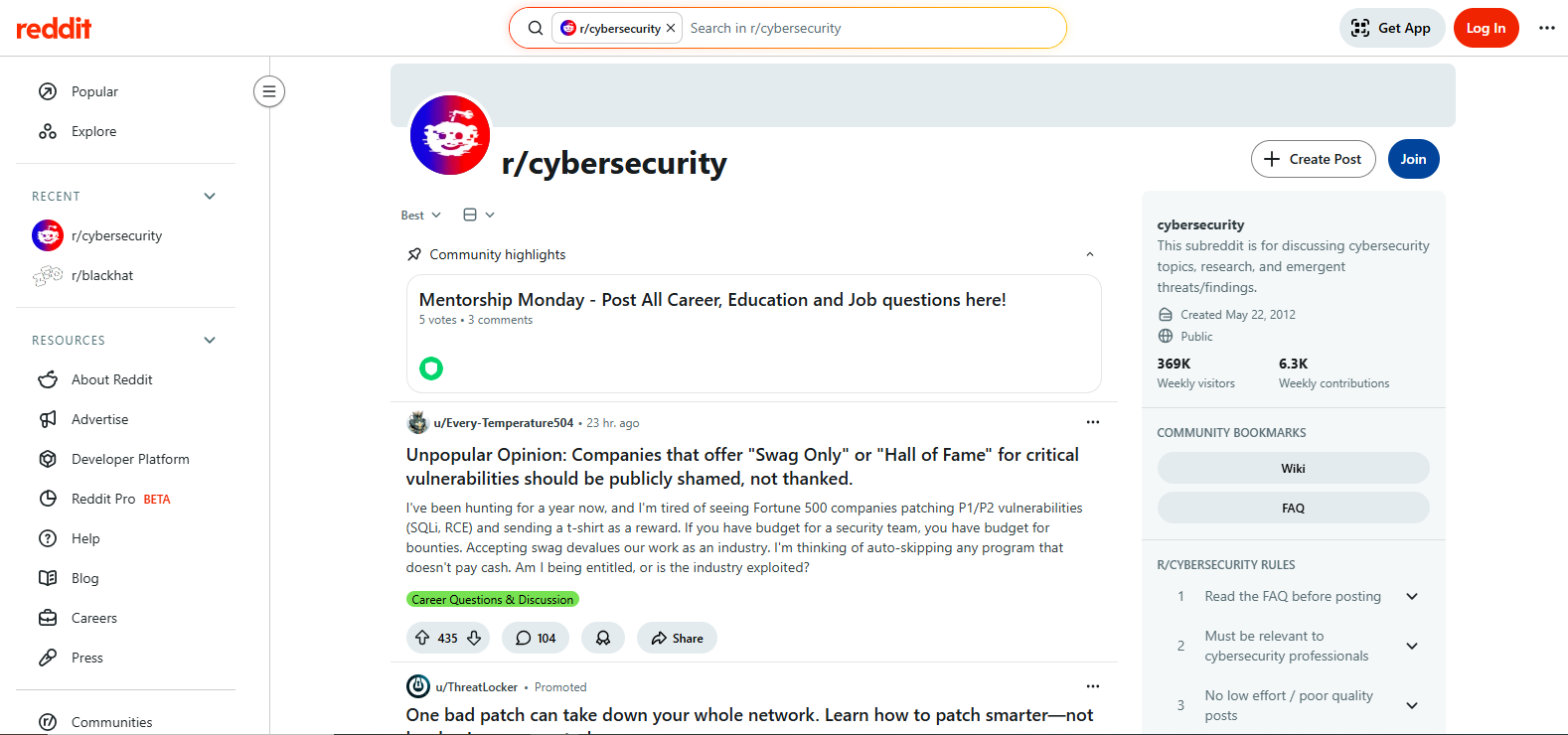Give an award to the post
Image resolution: width=1568 pixels, height=735 pixels.
603,638
